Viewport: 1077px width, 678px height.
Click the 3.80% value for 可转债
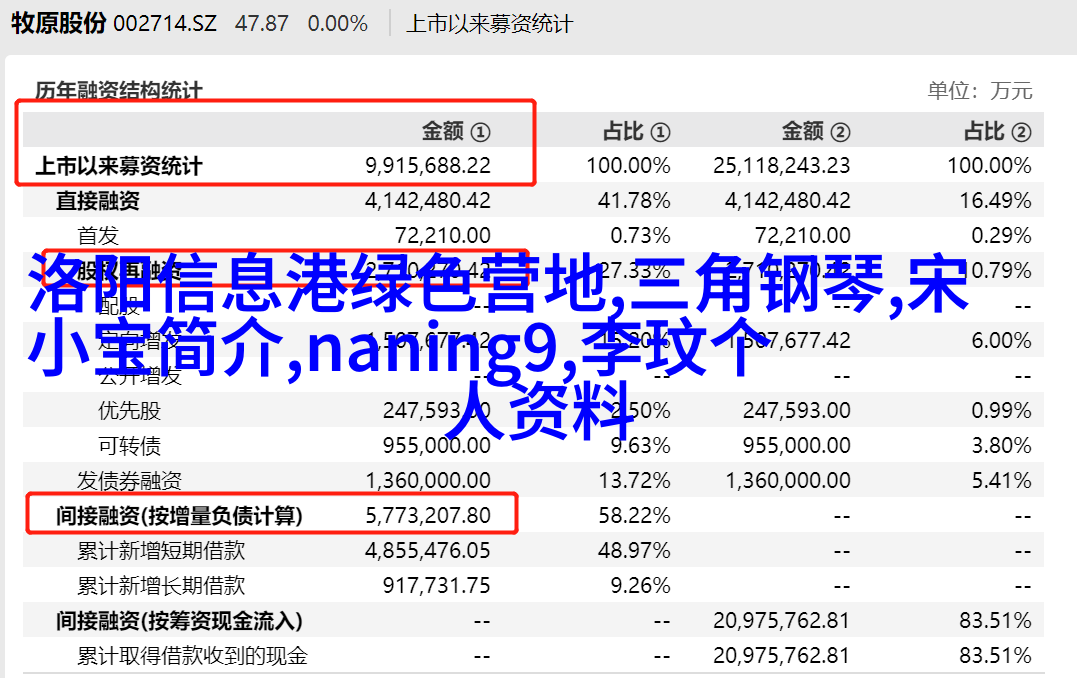[1001, 446]
